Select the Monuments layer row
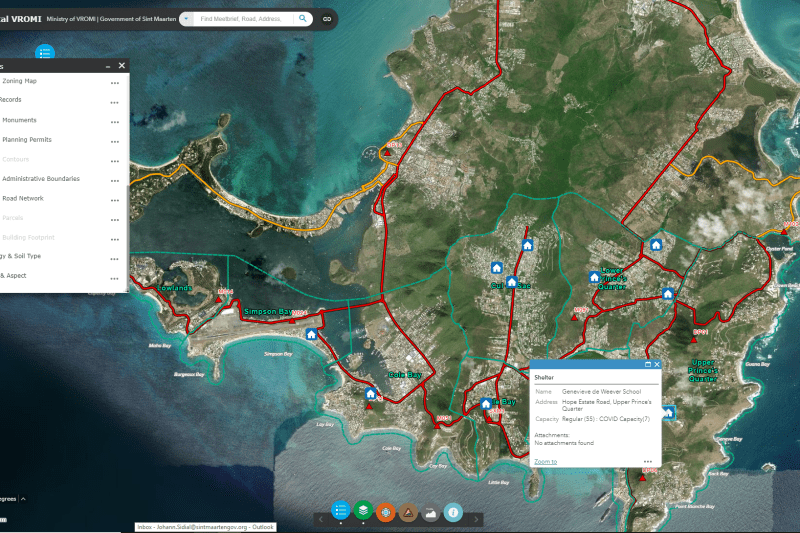The image size is (800, 533). point(61,120)
